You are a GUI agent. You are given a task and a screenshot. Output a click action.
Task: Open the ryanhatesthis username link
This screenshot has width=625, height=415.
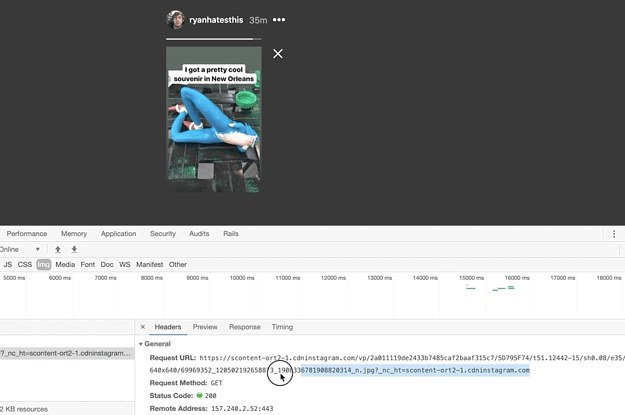[217, 20]
